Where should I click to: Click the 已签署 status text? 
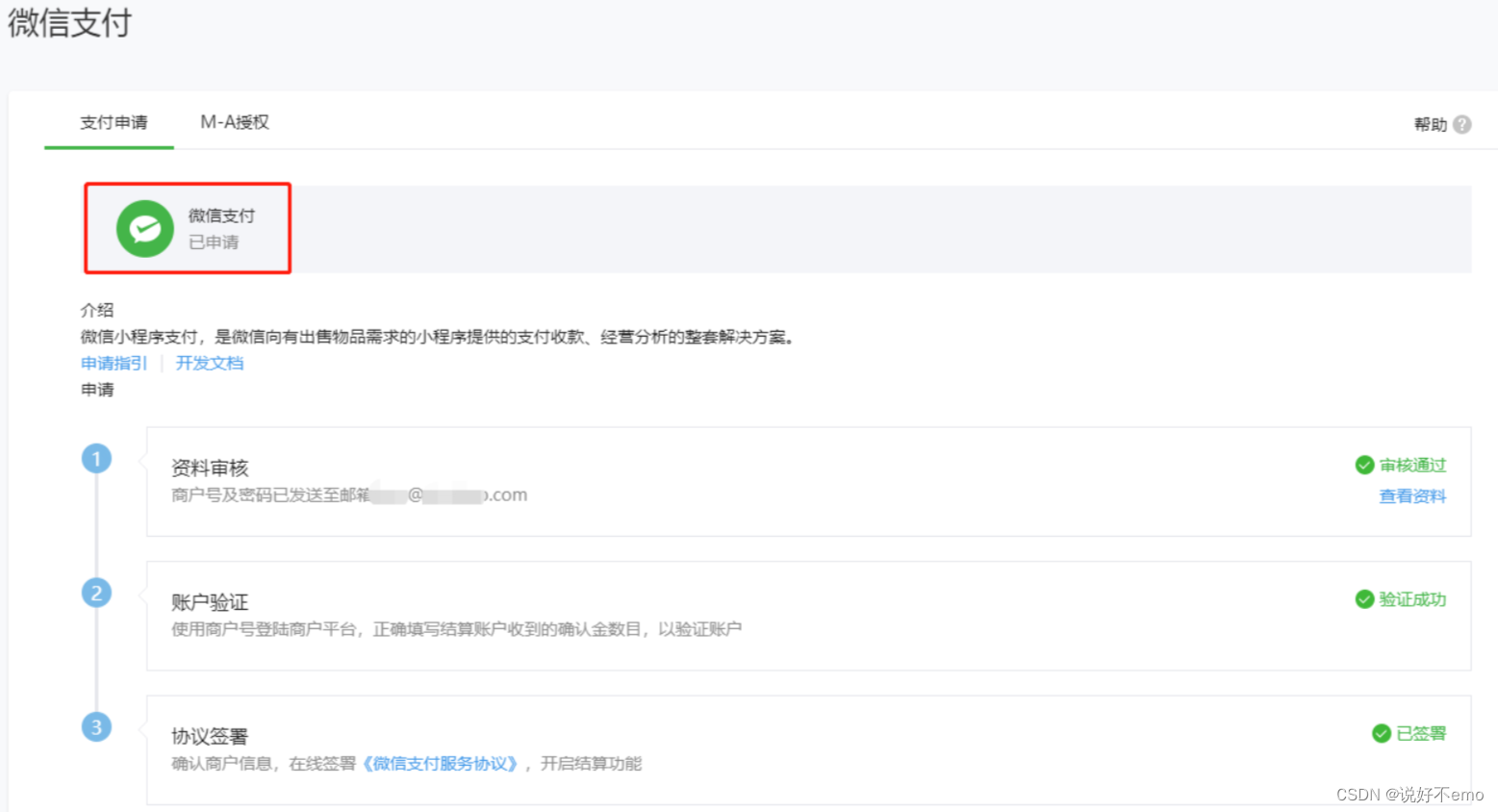(x=1421, y=733)
